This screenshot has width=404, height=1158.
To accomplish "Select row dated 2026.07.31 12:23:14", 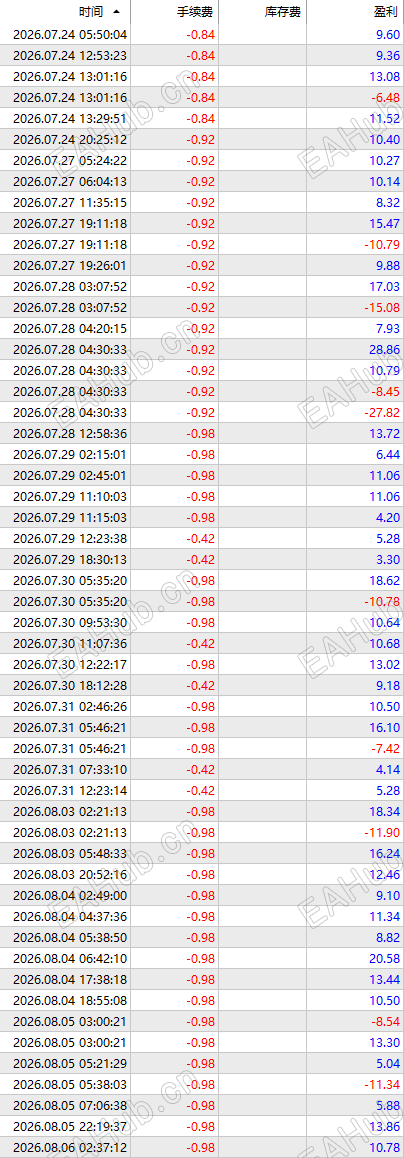I will tap(202, 789).
